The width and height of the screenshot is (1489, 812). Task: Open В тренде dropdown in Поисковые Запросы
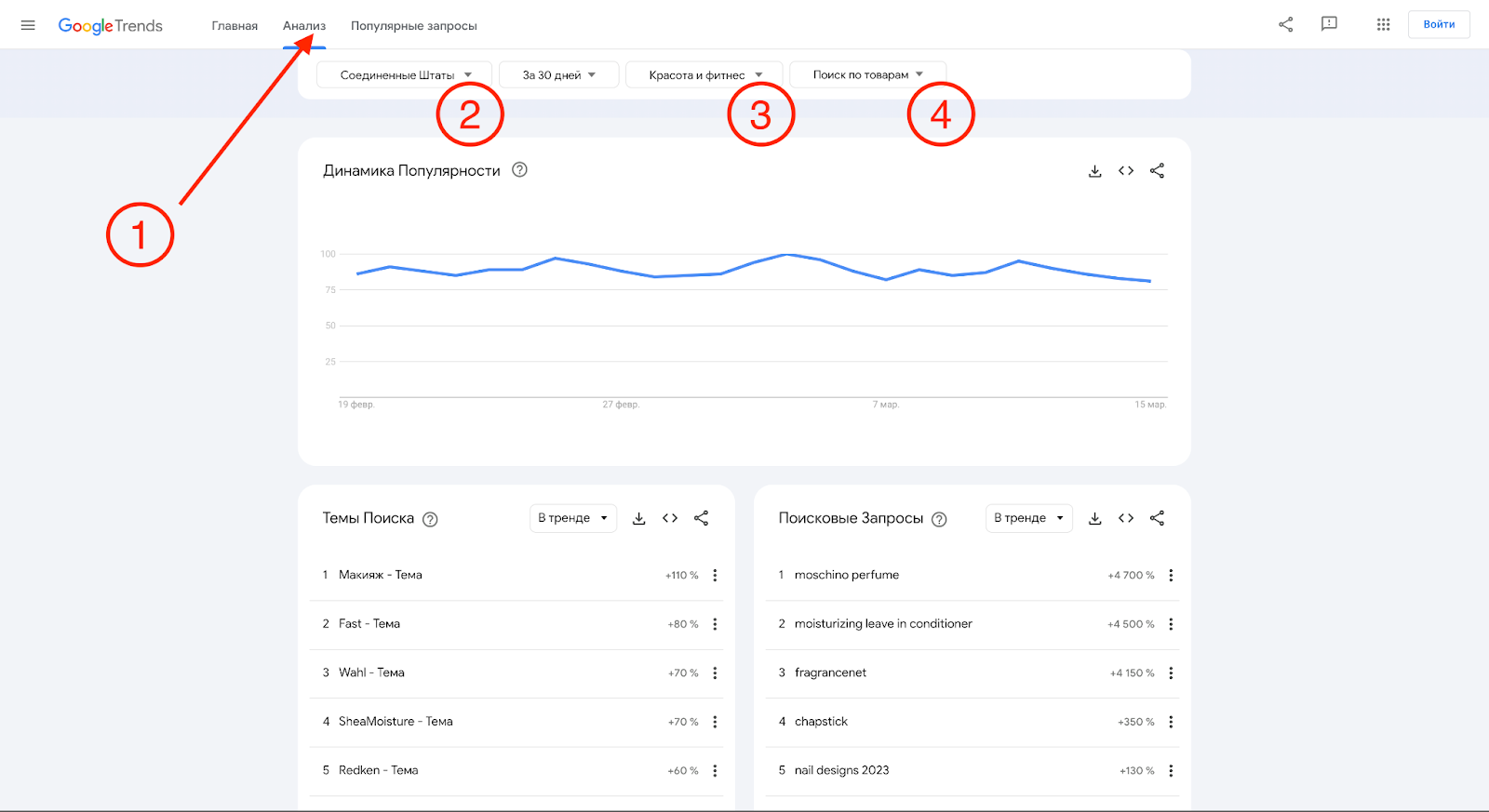(1029, 518)
